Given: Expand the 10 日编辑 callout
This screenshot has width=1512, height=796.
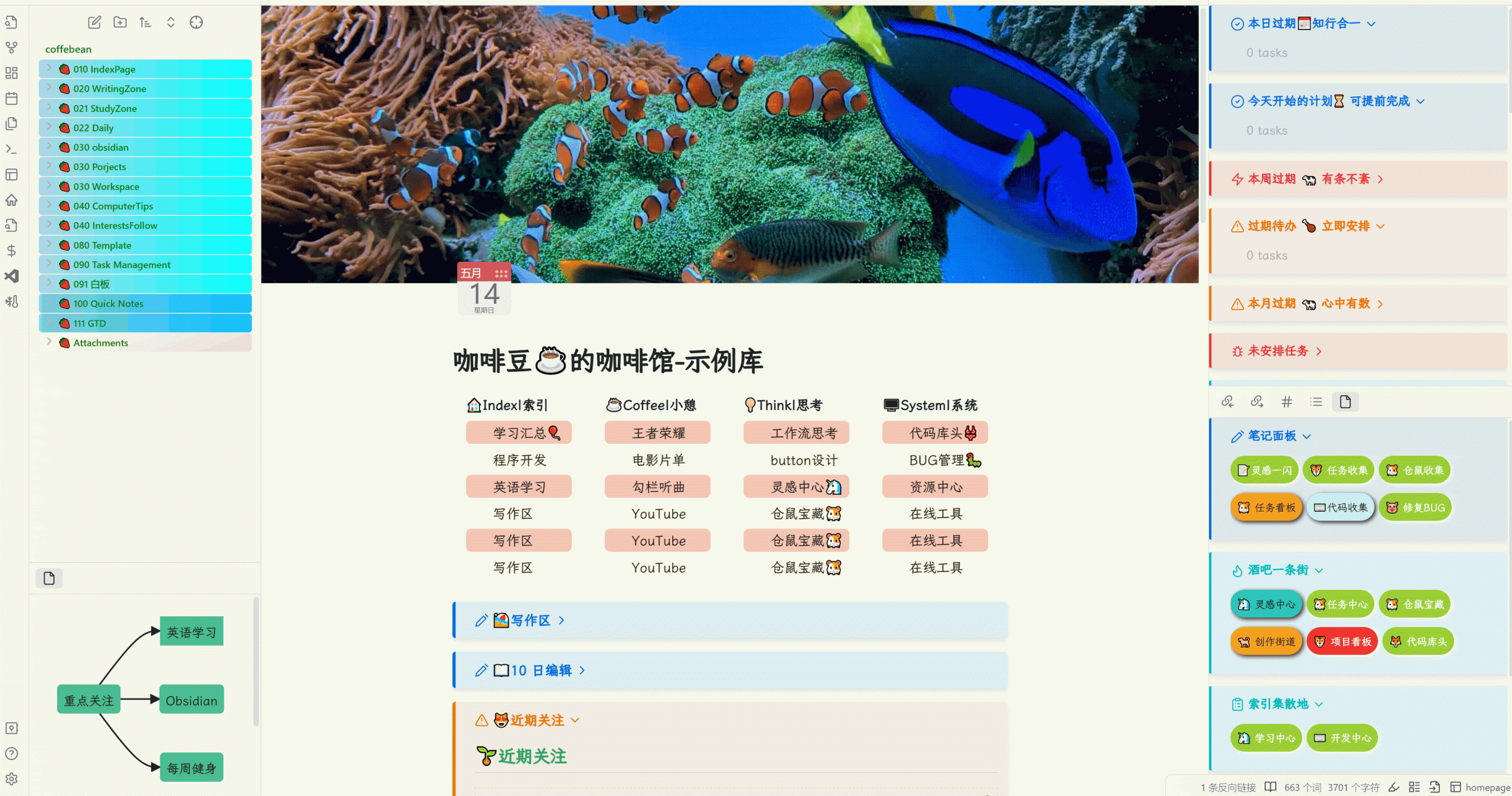Looking at the screenshot, I should [582, 671].
